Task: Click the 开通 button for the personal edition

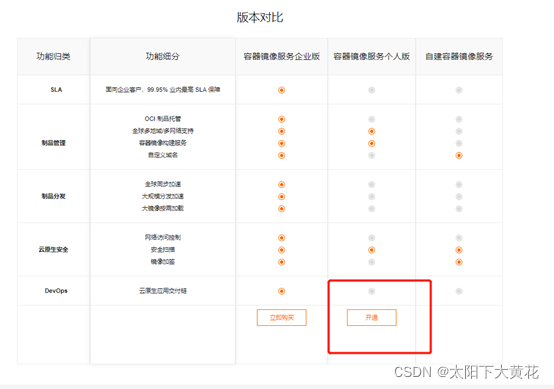Action: pos(372,317)
